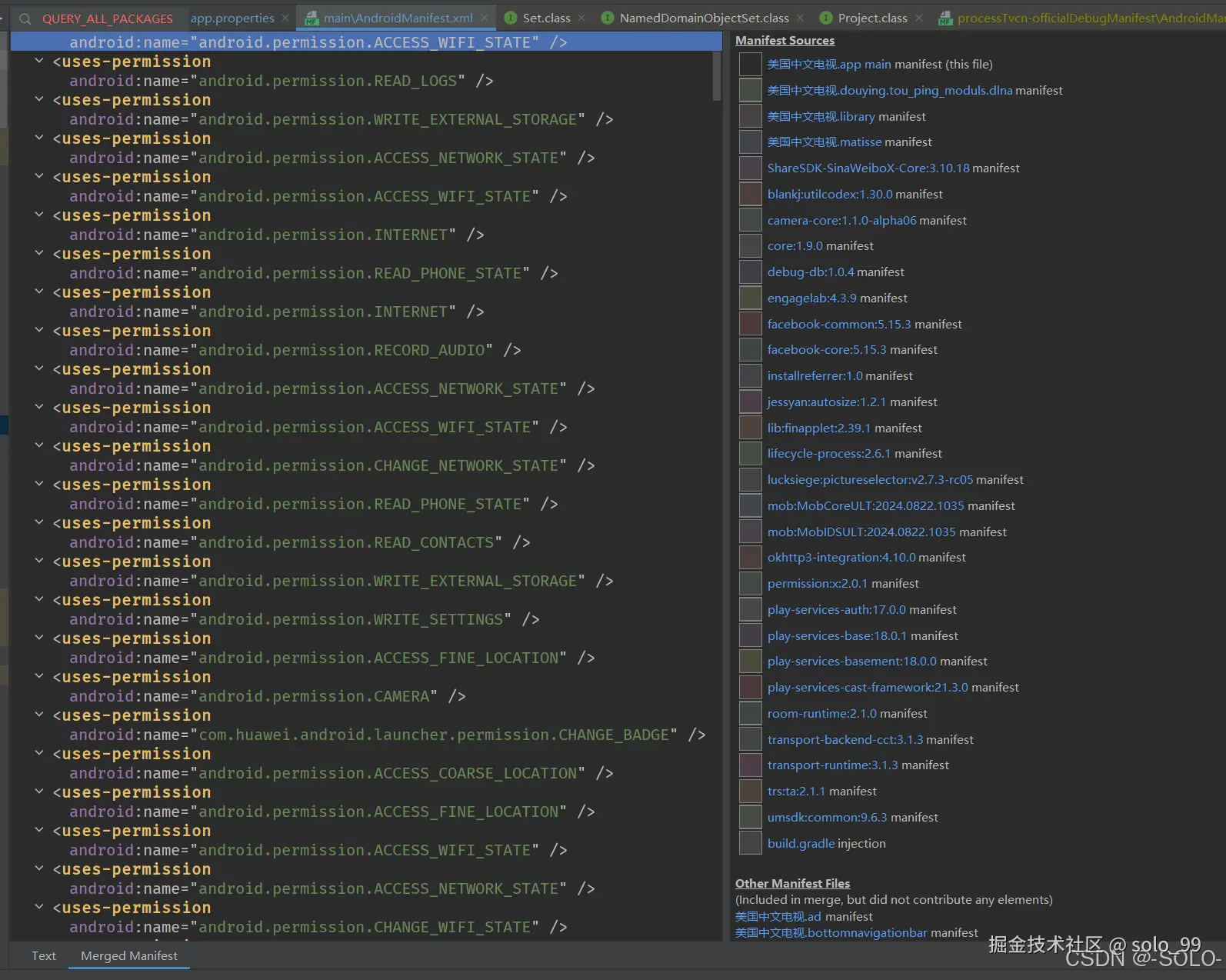Click the color swatch beside play-services-cast-framework:21.3.0
Screen dimensions: 1226x980
pyautogui.click(x=750, y=687)
